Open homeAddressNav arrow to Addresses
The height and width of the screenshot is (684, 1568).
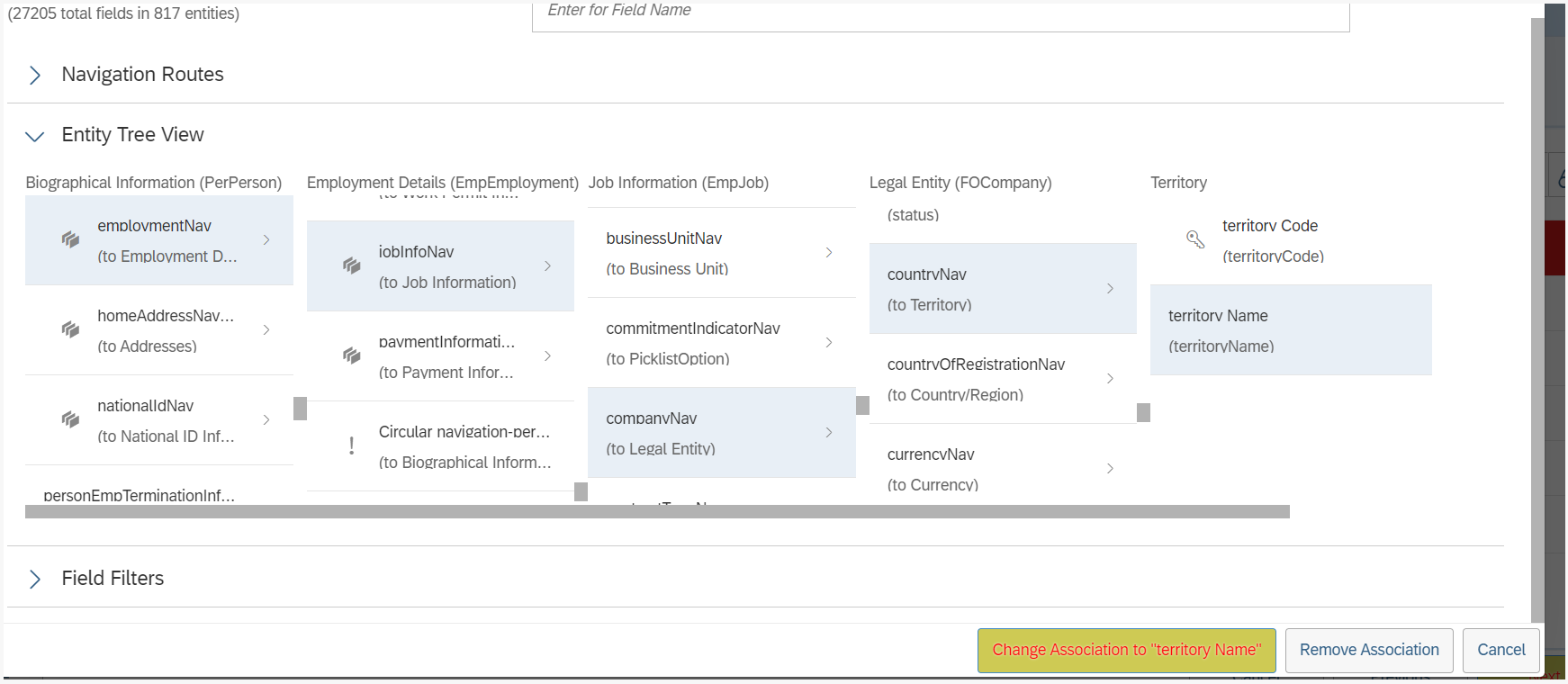click(266, 329)
